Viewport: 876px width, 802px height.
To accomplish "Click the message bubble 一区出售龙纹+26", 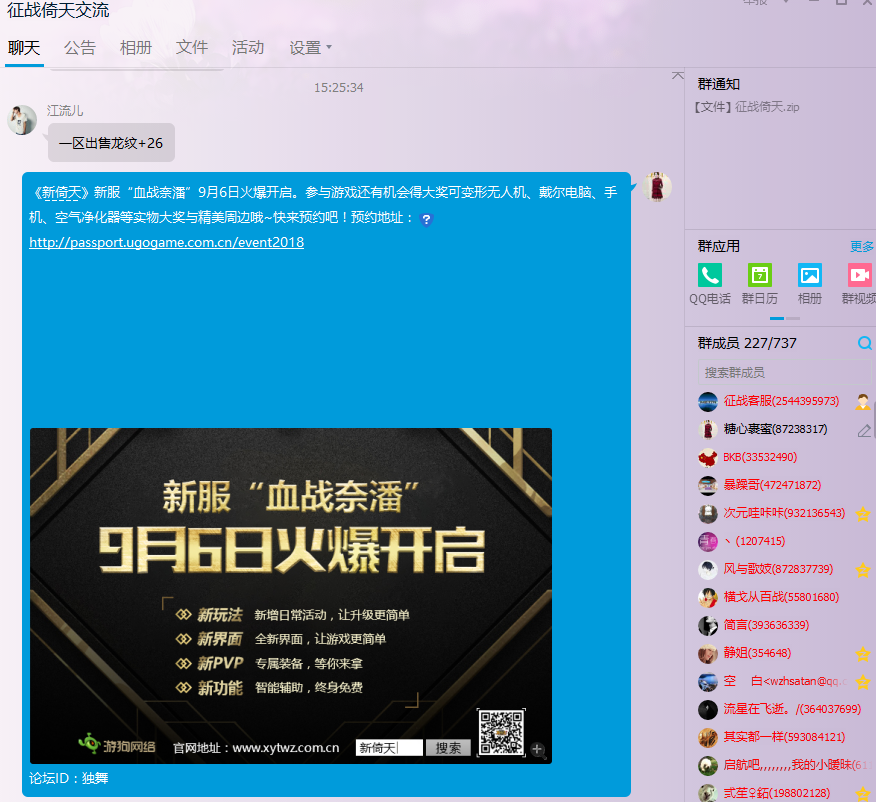I will [111, 143].
